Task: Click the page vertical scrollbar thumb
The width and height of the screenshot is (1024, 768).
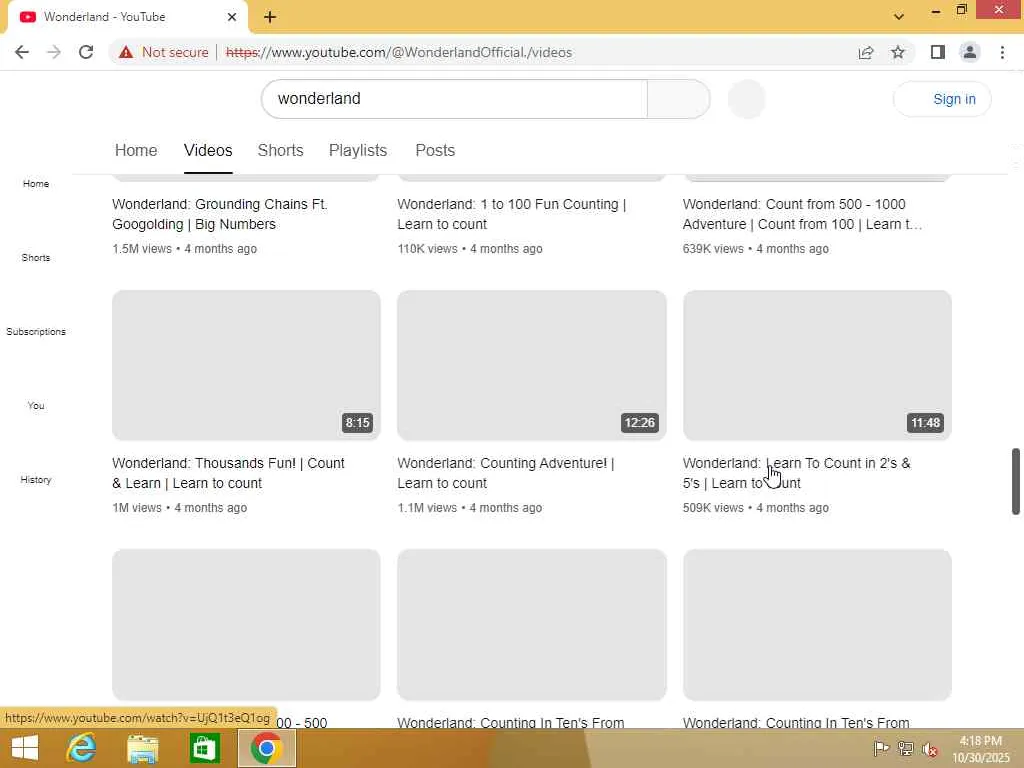Action: tap(1016, 481)
